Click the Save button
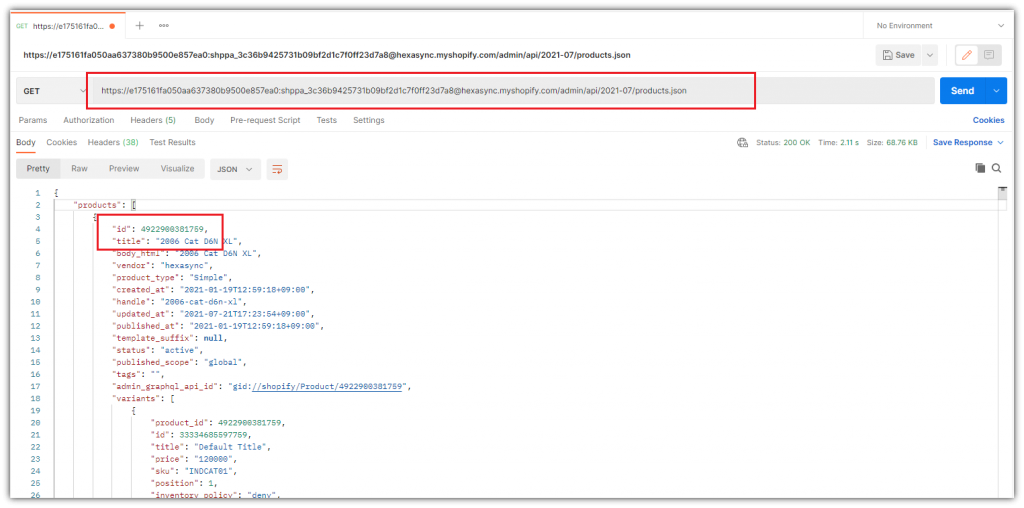This screenshot has height=508, width=1024. point(899,56)
